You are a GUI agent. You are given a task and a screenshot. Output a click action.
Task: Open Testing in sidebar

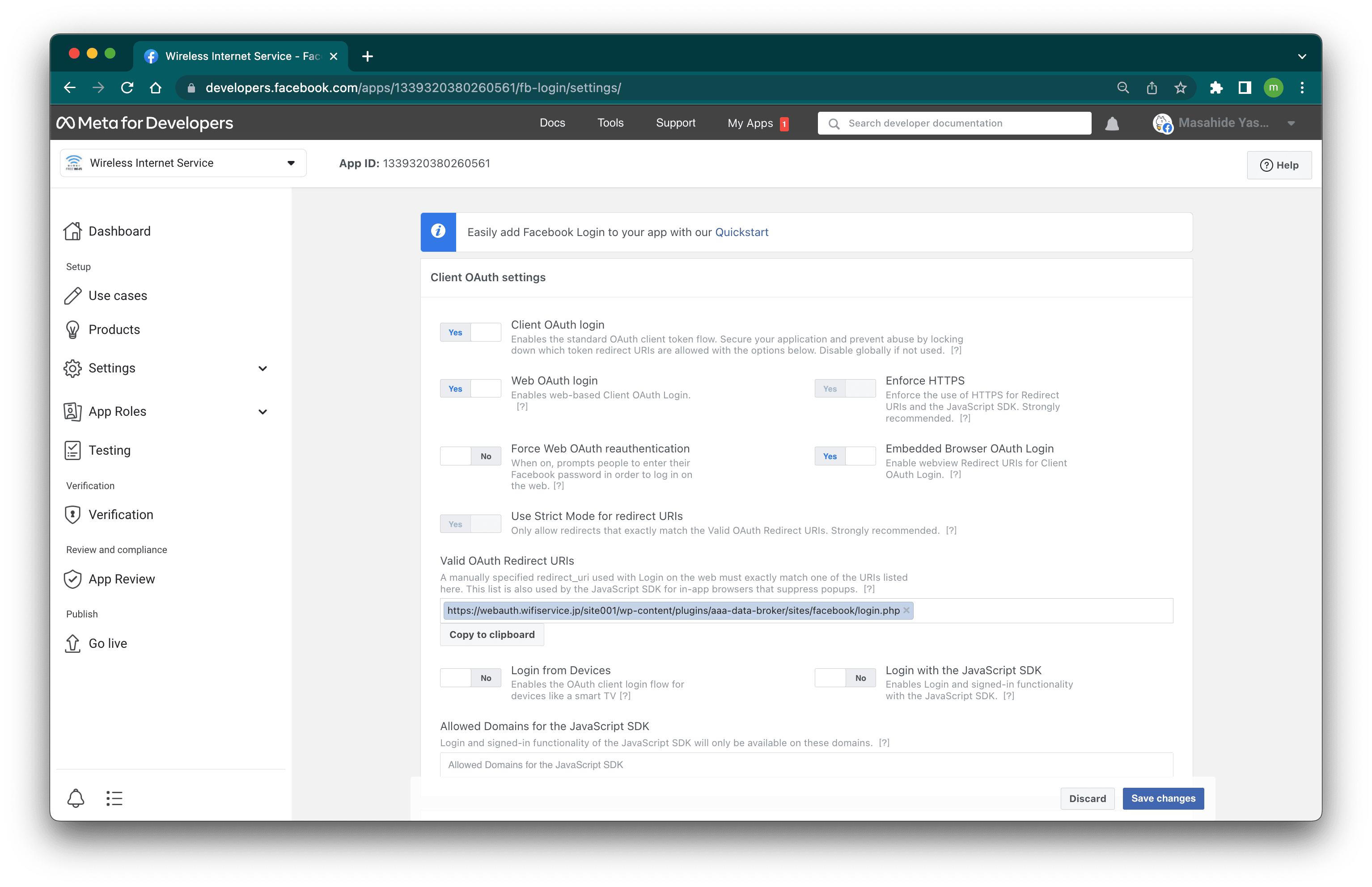coord(97,450)
